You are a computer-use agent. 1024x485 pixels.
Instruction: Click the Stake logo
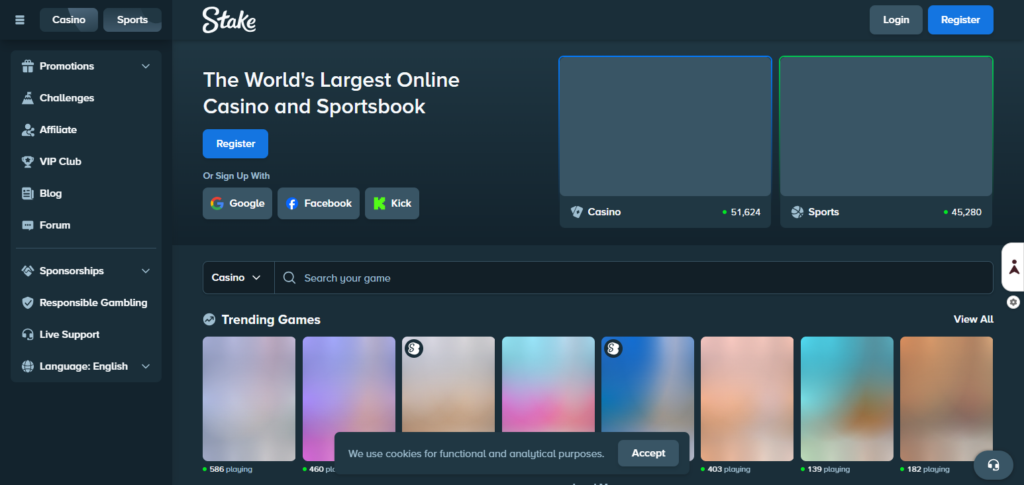[x=229, y=20]
